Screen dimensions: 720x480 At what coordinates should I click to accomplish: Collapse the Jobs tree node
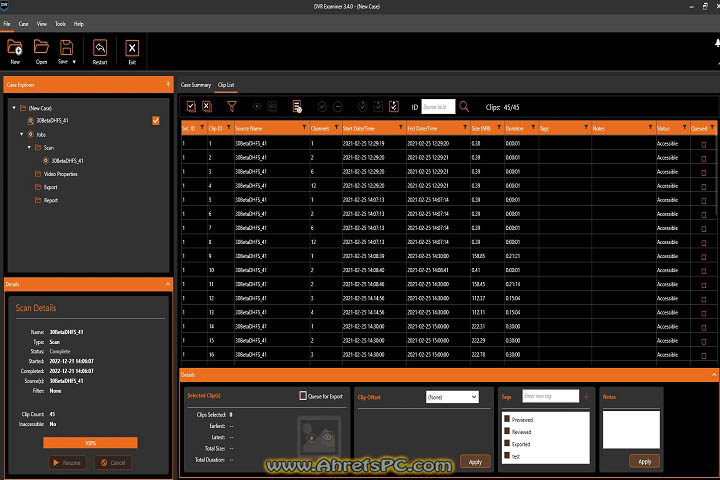(22, 134)
